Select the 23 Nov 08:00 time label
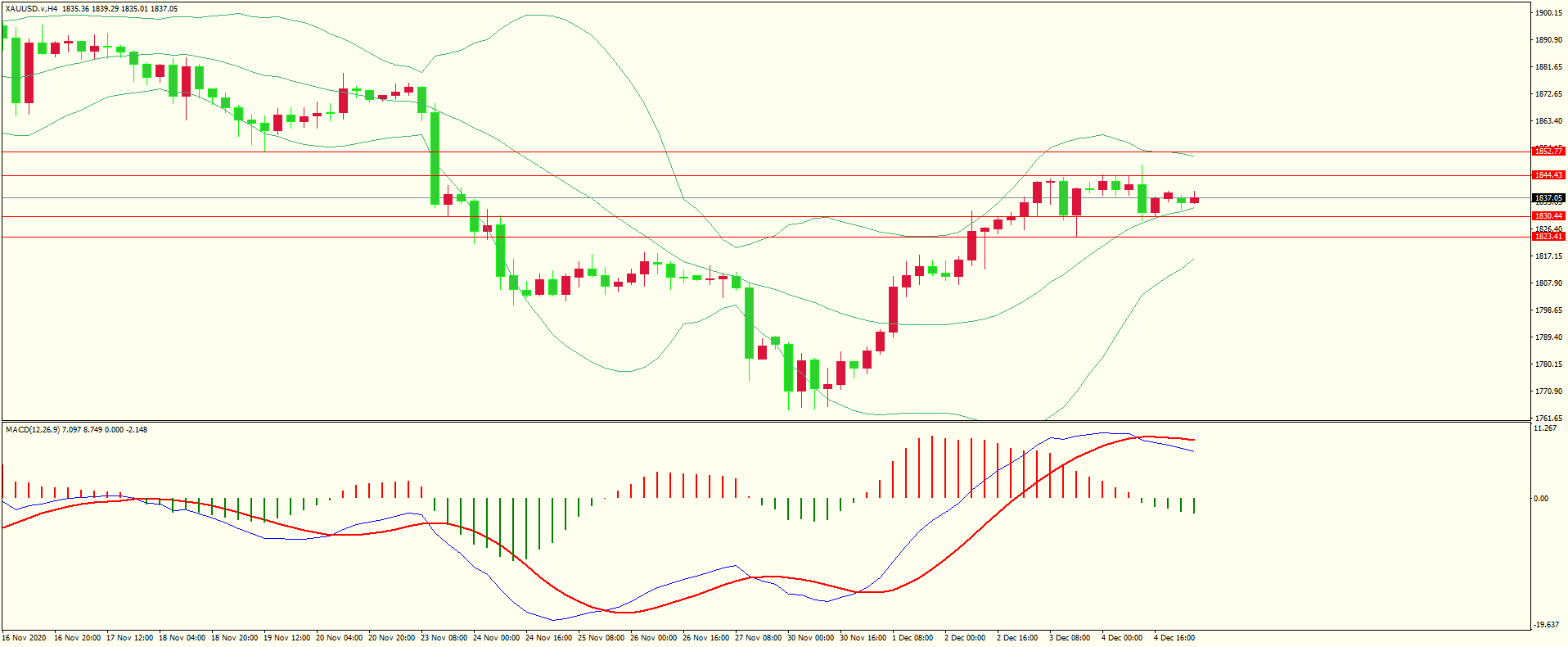 tap(444, 638)
